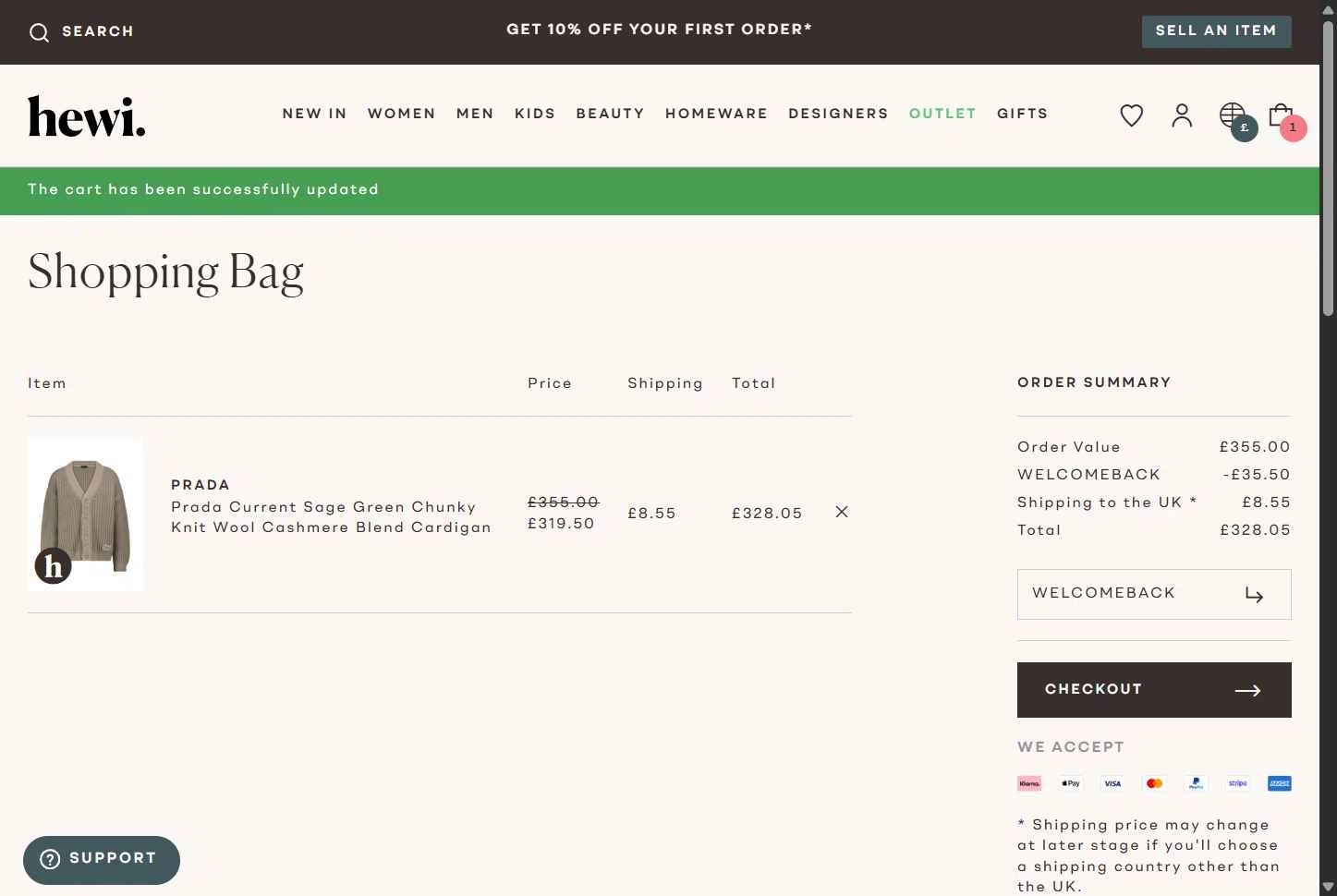Open the Prada cardigan product title

(x=331, y=517)
